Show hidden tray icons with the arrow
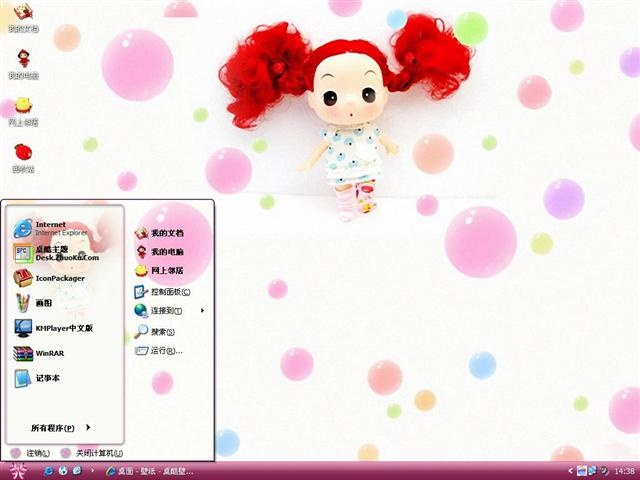 pyautogui.click(x=570, y=471)
